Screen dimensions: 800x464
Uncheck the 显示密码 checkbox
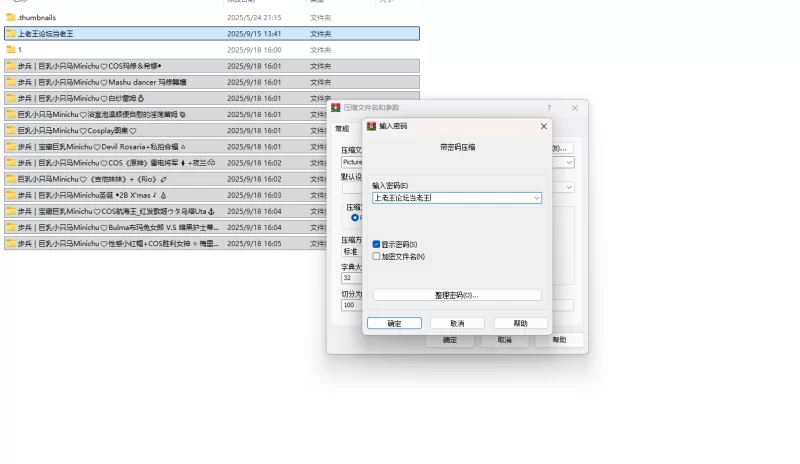click(376, 244)
